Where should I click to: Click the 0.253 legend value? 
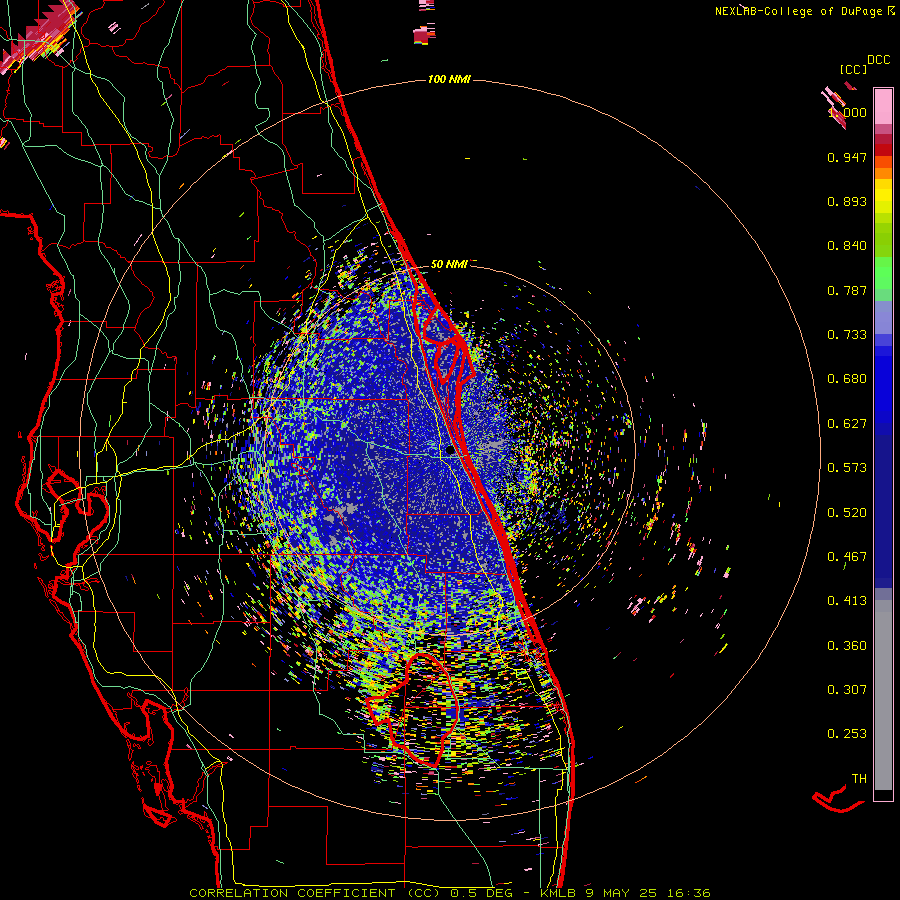pos(847,734)
